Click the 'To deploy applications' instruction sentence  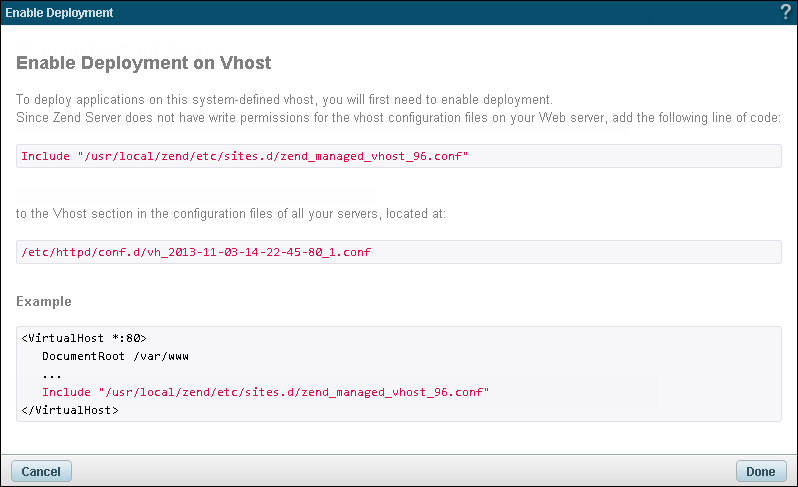(285, 100)
